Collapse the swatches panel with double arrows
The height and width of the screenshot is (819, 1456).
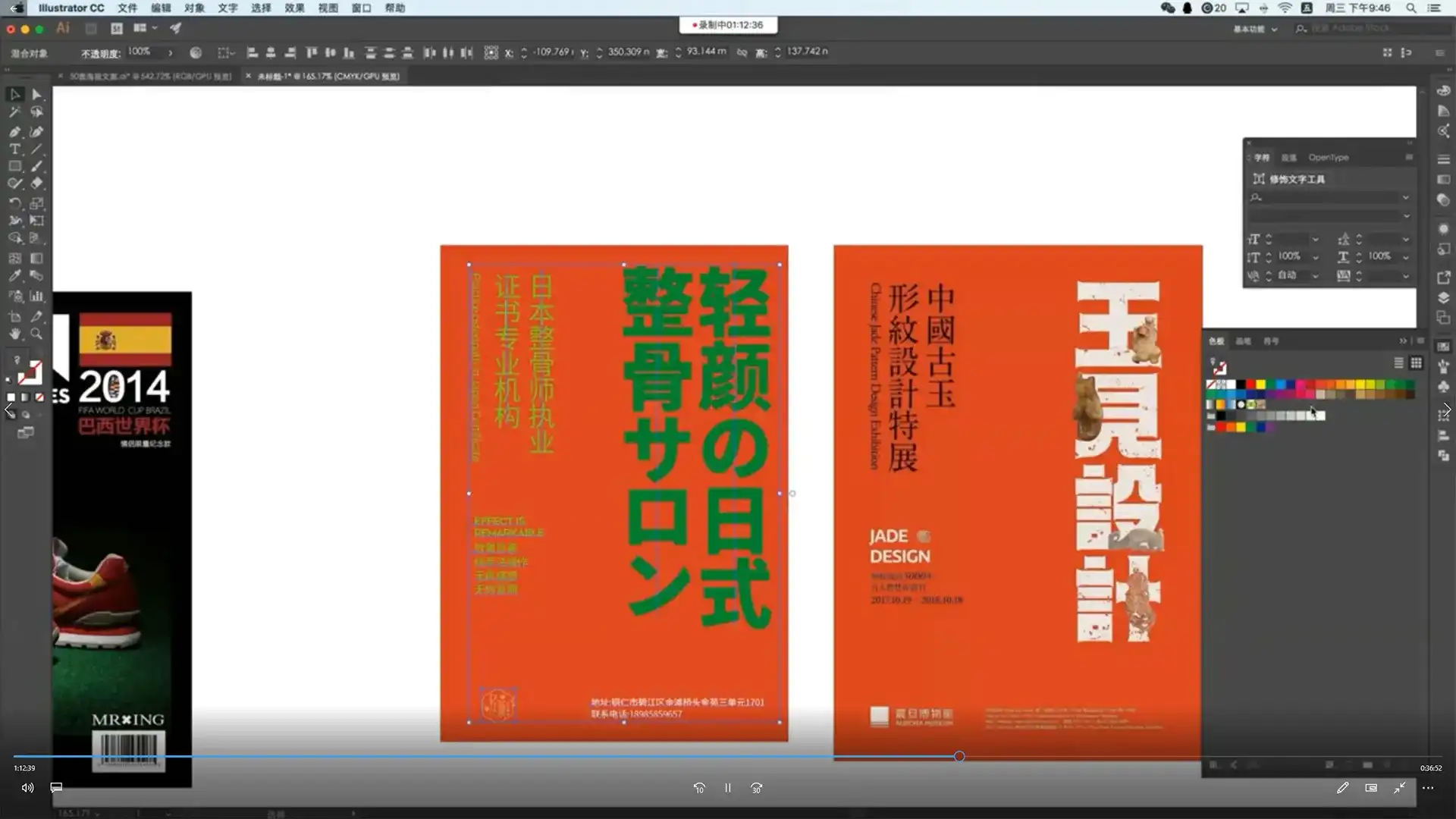click(1404, 341)
